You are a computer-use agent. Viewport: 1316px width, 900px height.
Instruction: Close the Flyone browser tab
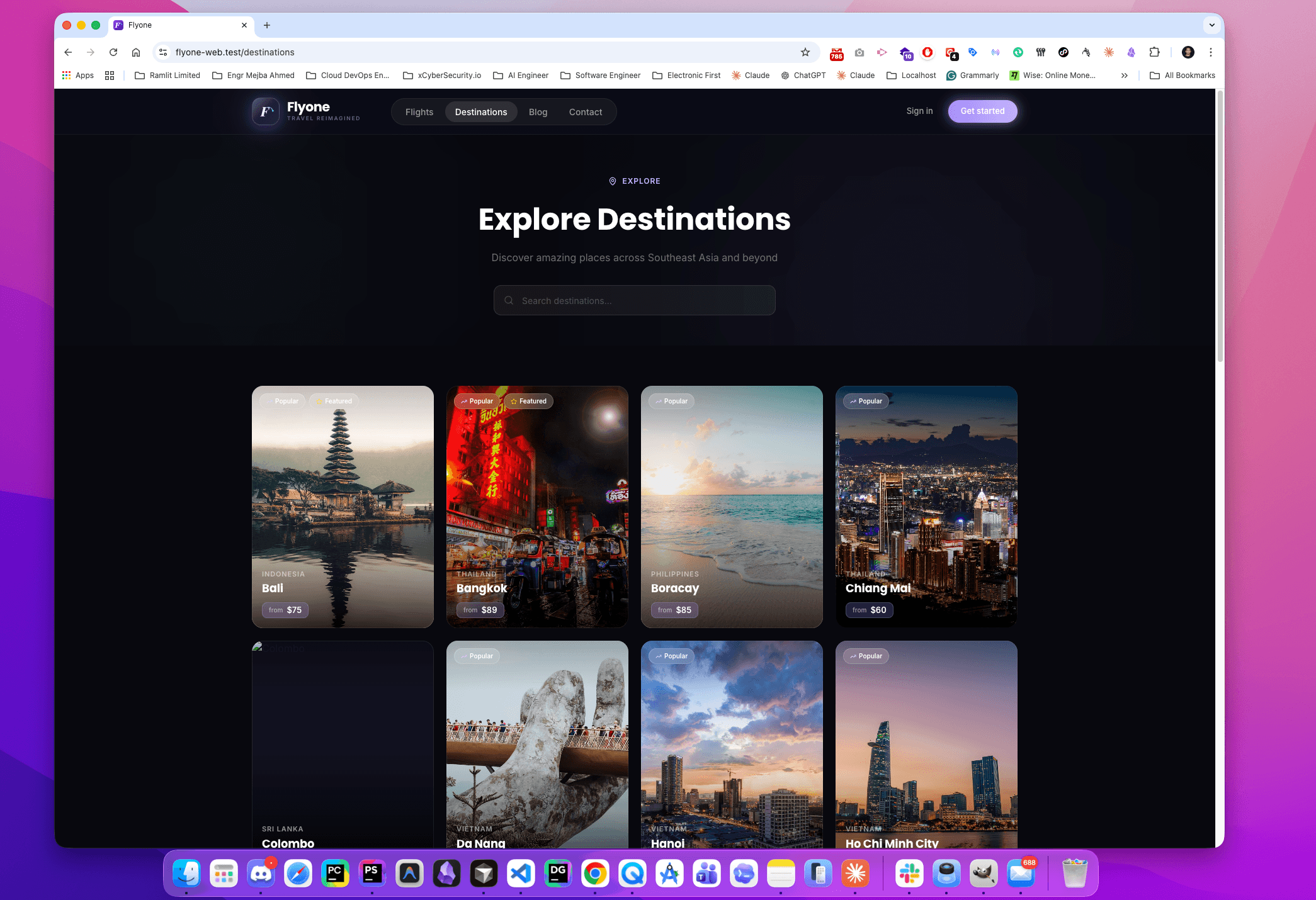pyautogui.click(x=244, y=25)
